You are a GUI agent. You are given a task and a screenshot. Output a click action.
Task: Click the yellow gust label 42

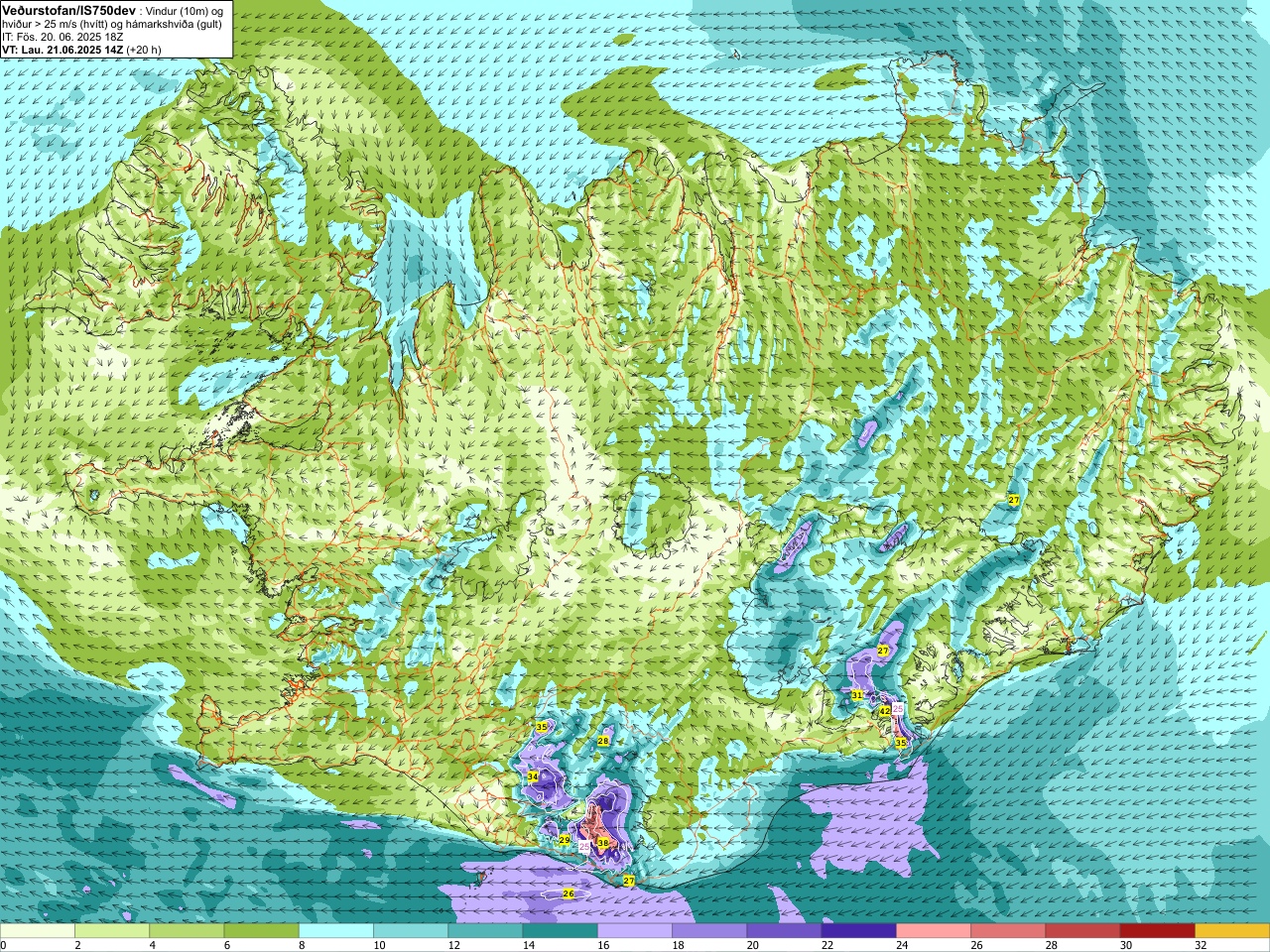tap(884, 711)
